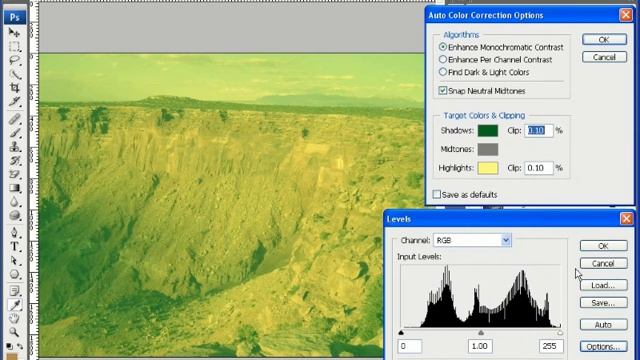Uncheck Snap Neutral Midtones
Screen dimensions: 640x360
point(443,91)
